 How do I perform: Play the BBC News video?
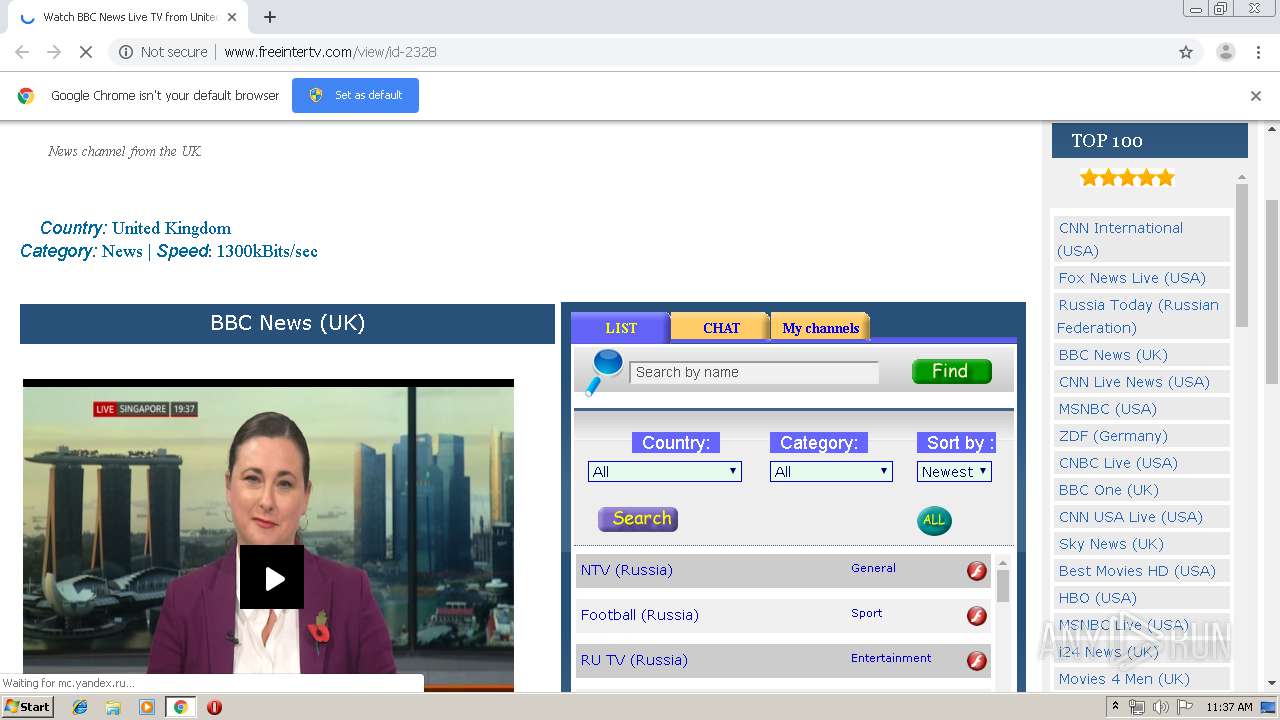271,577
